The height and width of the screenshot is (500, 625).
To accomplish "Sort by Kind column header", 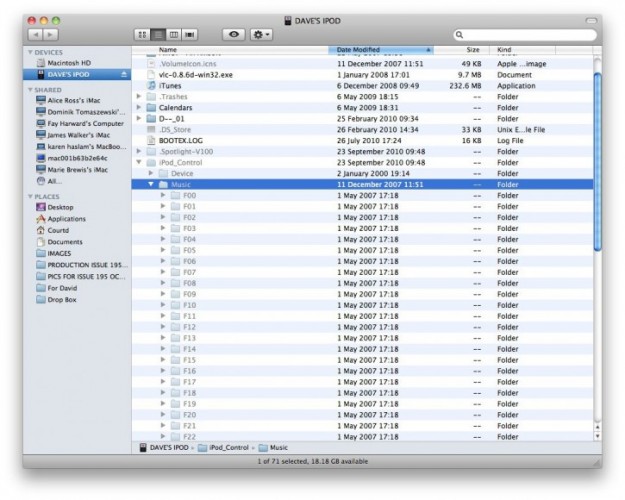I will tap(522, 50).
